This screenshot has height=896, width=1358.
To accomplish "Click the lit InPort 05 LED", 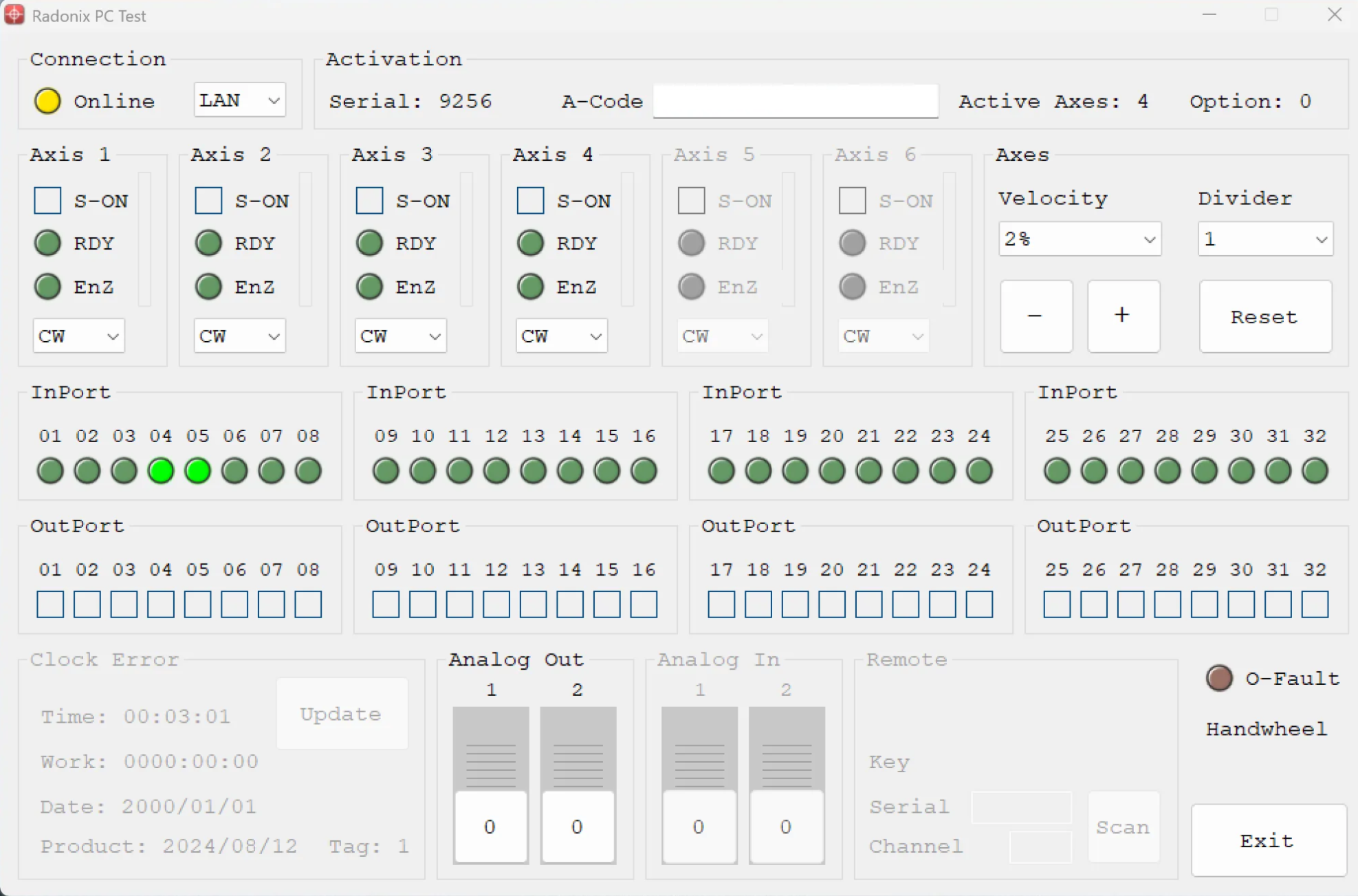I will point(198,471).
